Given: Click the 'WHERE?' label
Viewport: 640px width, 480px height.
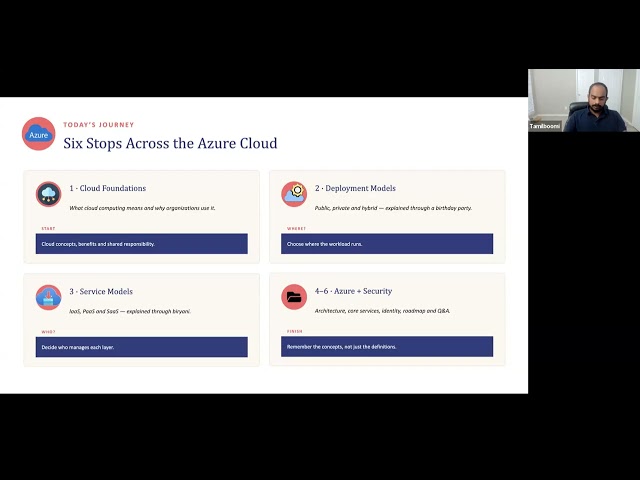Looking at the screenshot, I should click(x=296, y=229).
